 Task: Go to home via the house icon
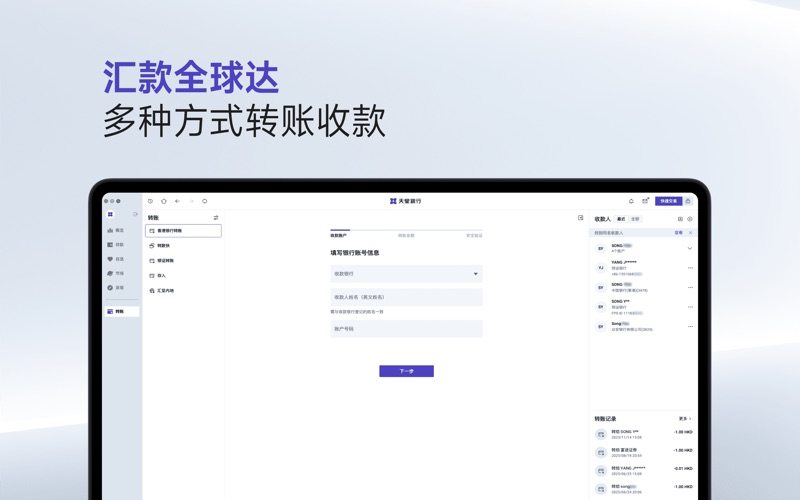164,201
